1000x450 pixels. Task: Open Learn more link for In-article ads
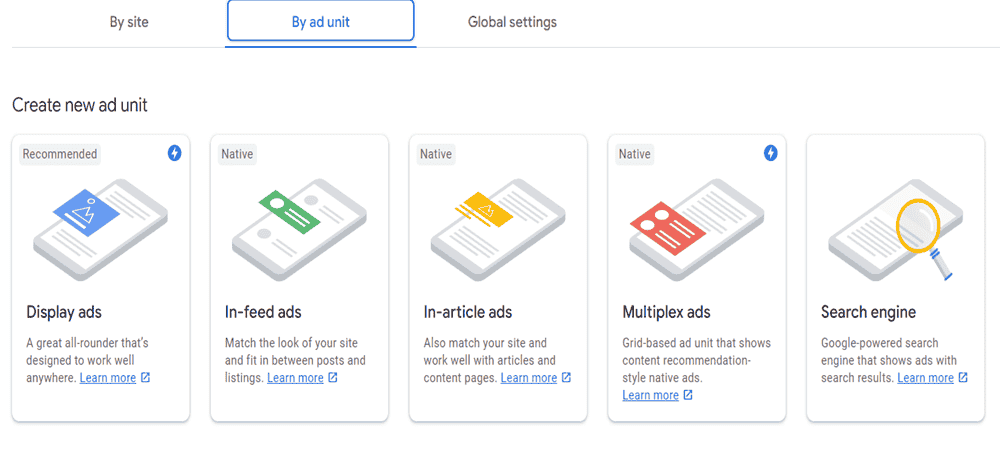pyautogui.click(x=529, y=377)
